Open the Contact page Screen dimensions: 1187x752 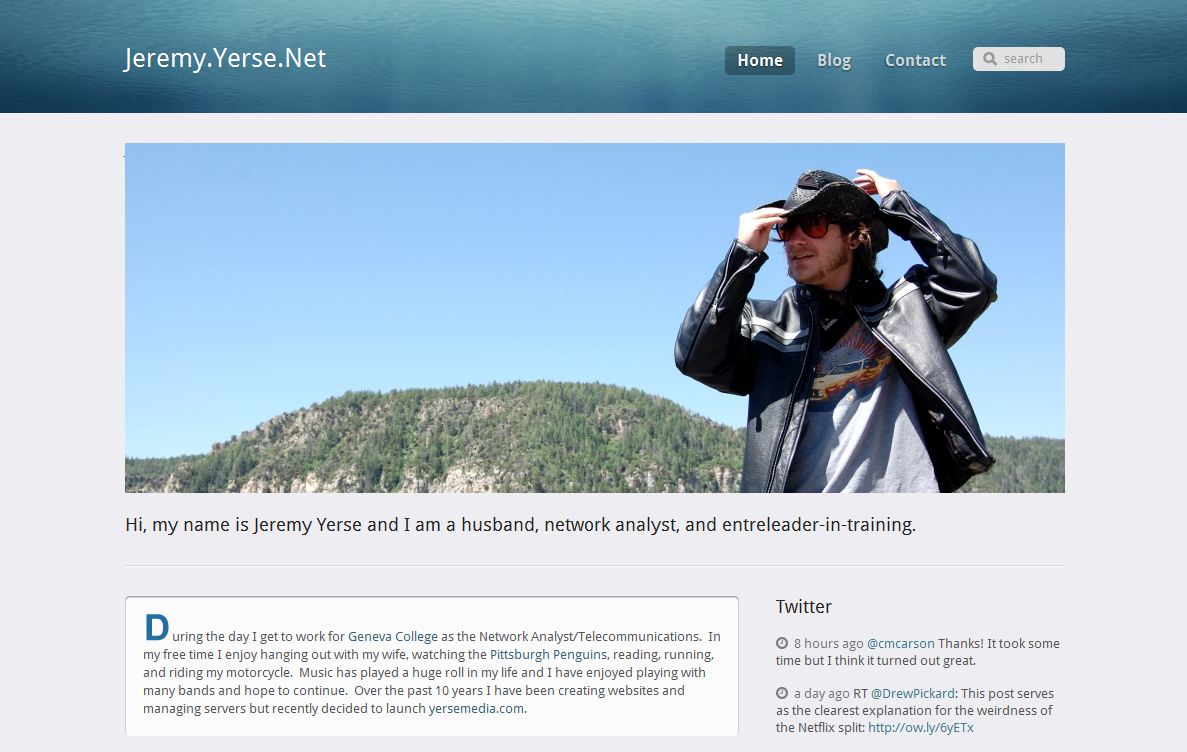pyautogui.click(x=915, y=61)
